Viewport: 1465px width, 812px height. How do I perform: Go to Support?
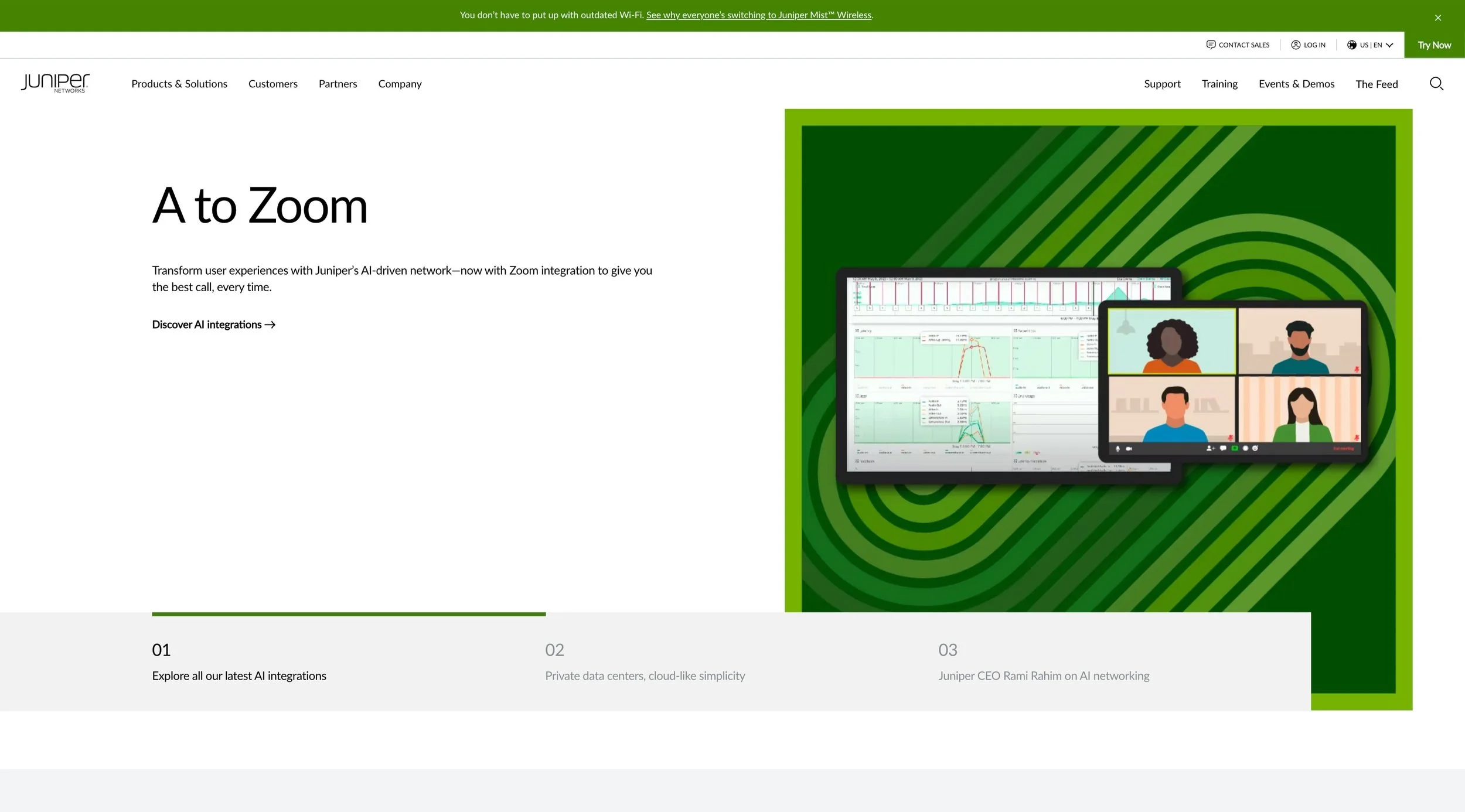(x=1162, y=84)
